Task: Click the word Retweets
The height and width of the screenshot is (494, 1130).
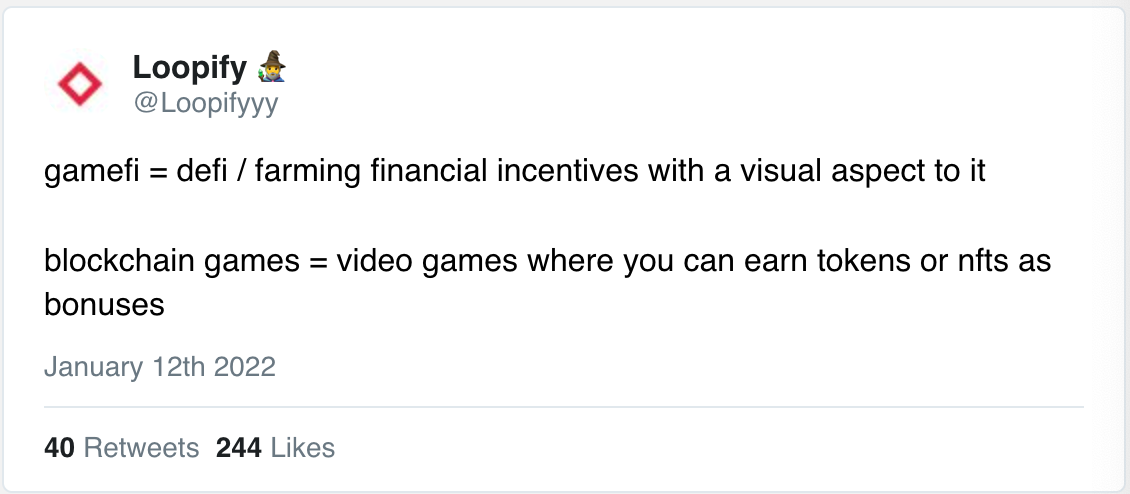Action: (141, 448)
